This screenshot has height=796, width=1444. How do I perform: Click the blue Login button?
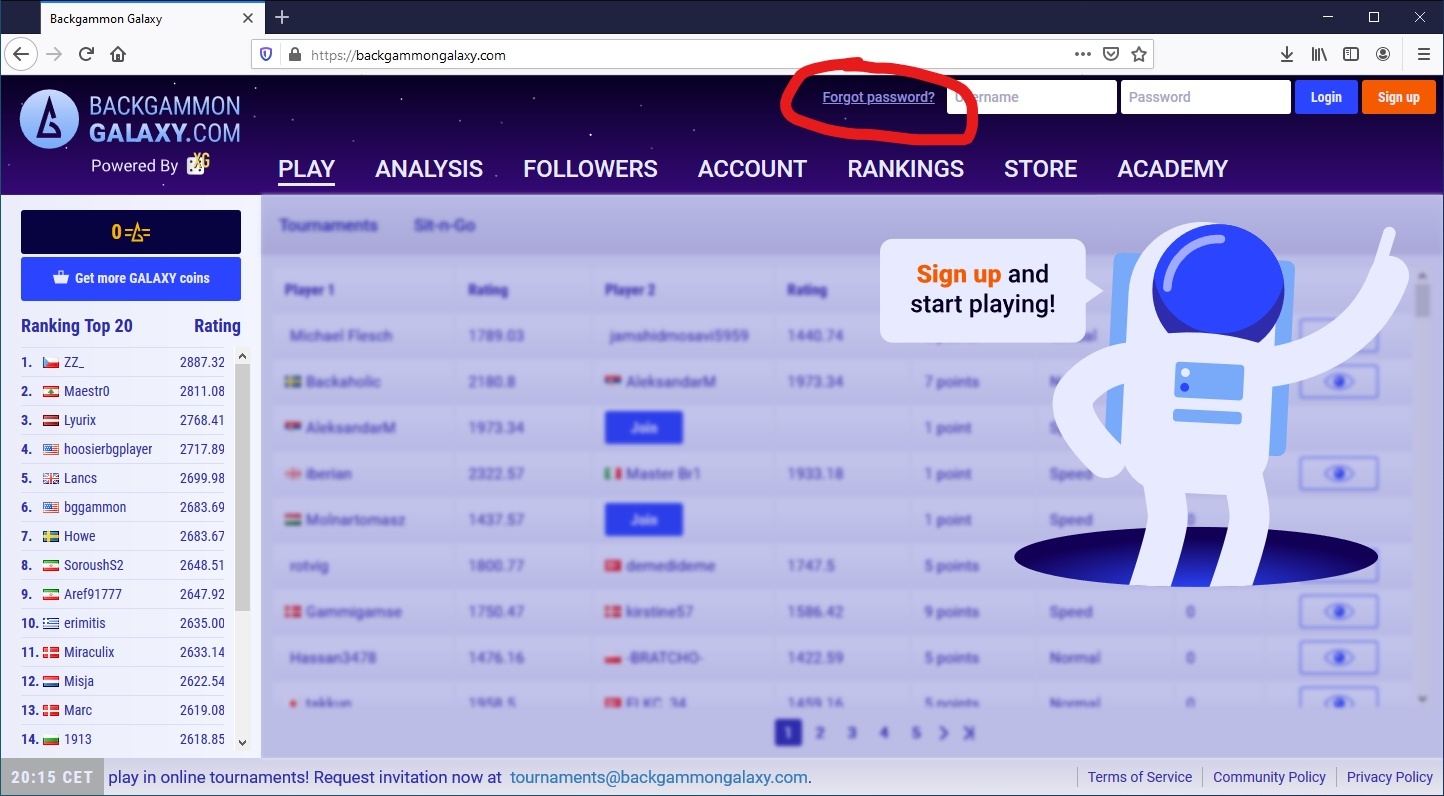point(1326,97)
